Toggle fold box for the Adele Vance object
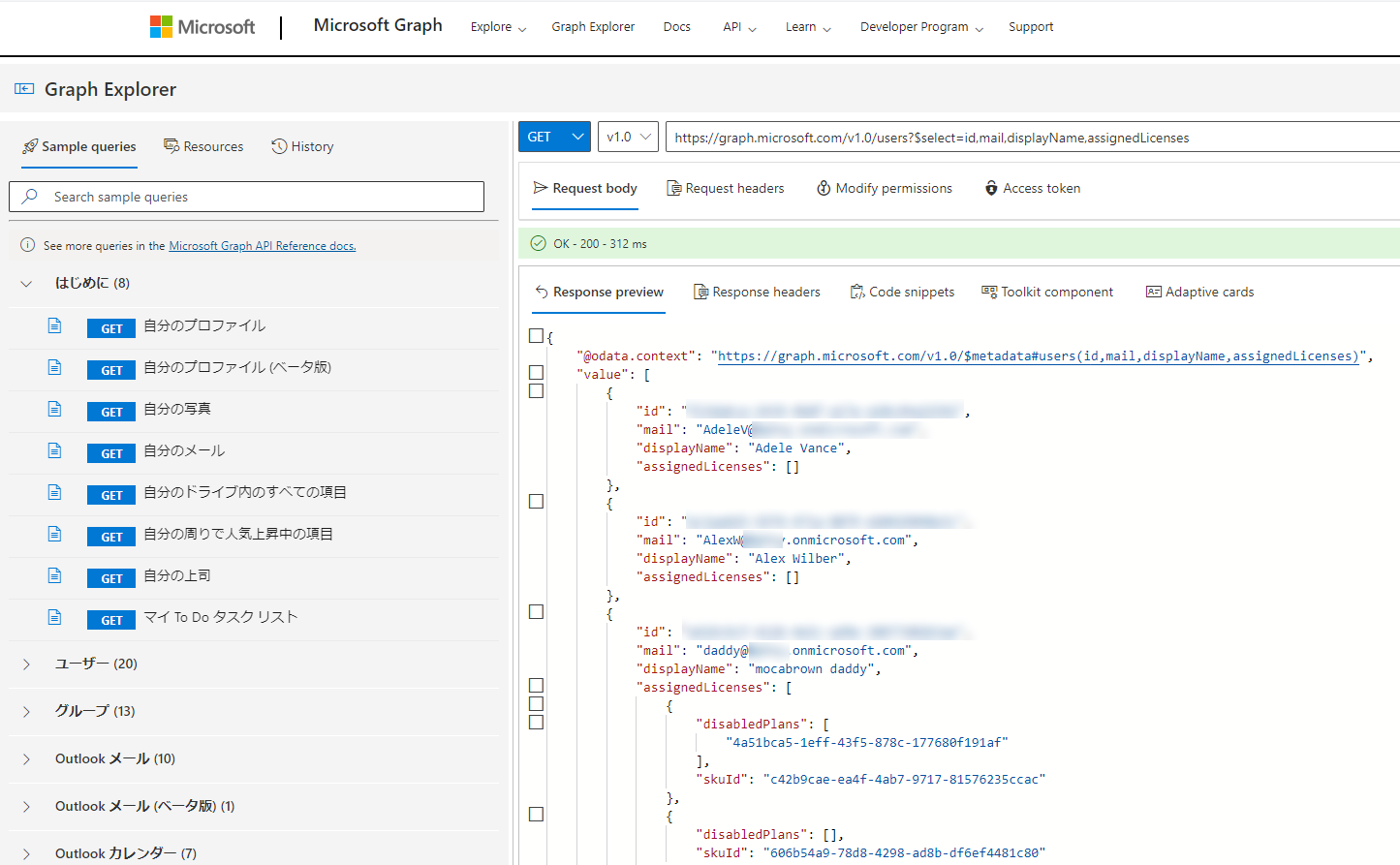 click(536, 391)
